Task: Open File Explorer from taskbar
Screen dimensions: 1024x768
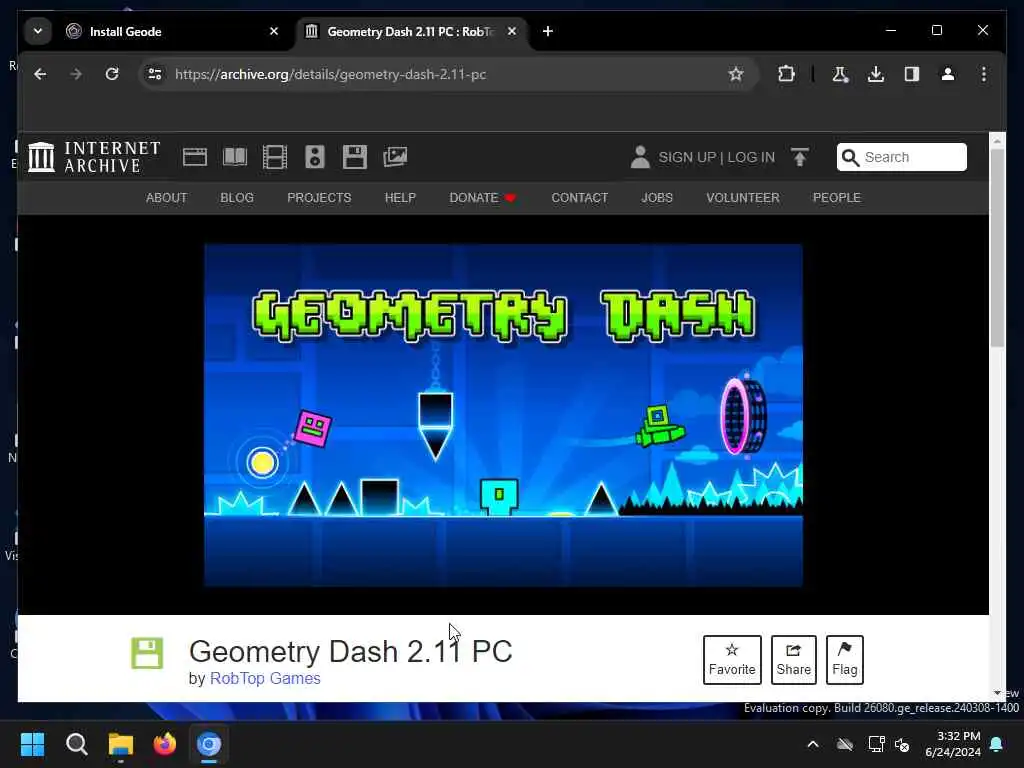Action: pos(121,744)
